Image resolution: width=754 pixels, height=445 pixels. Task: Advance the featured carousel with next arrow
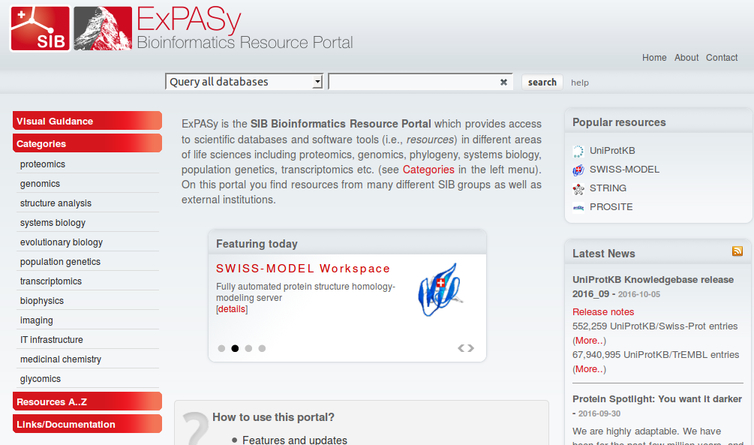471,349
